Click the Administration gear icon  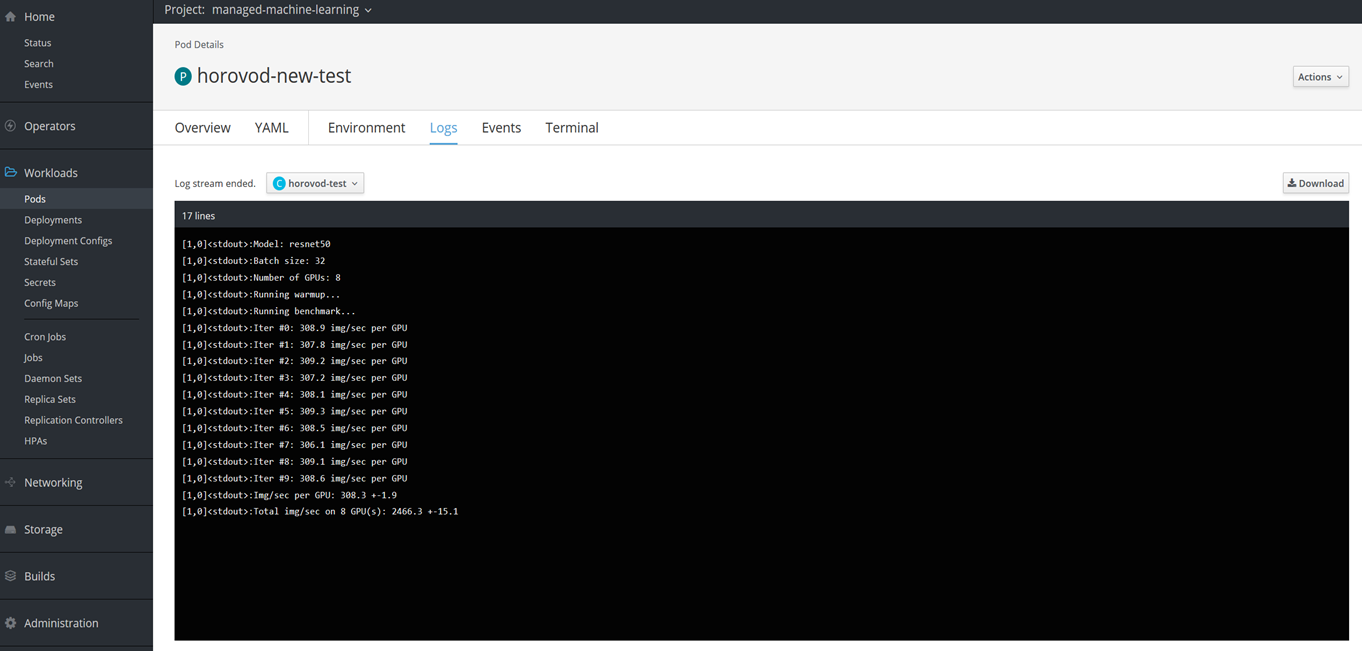coord(11,623)
